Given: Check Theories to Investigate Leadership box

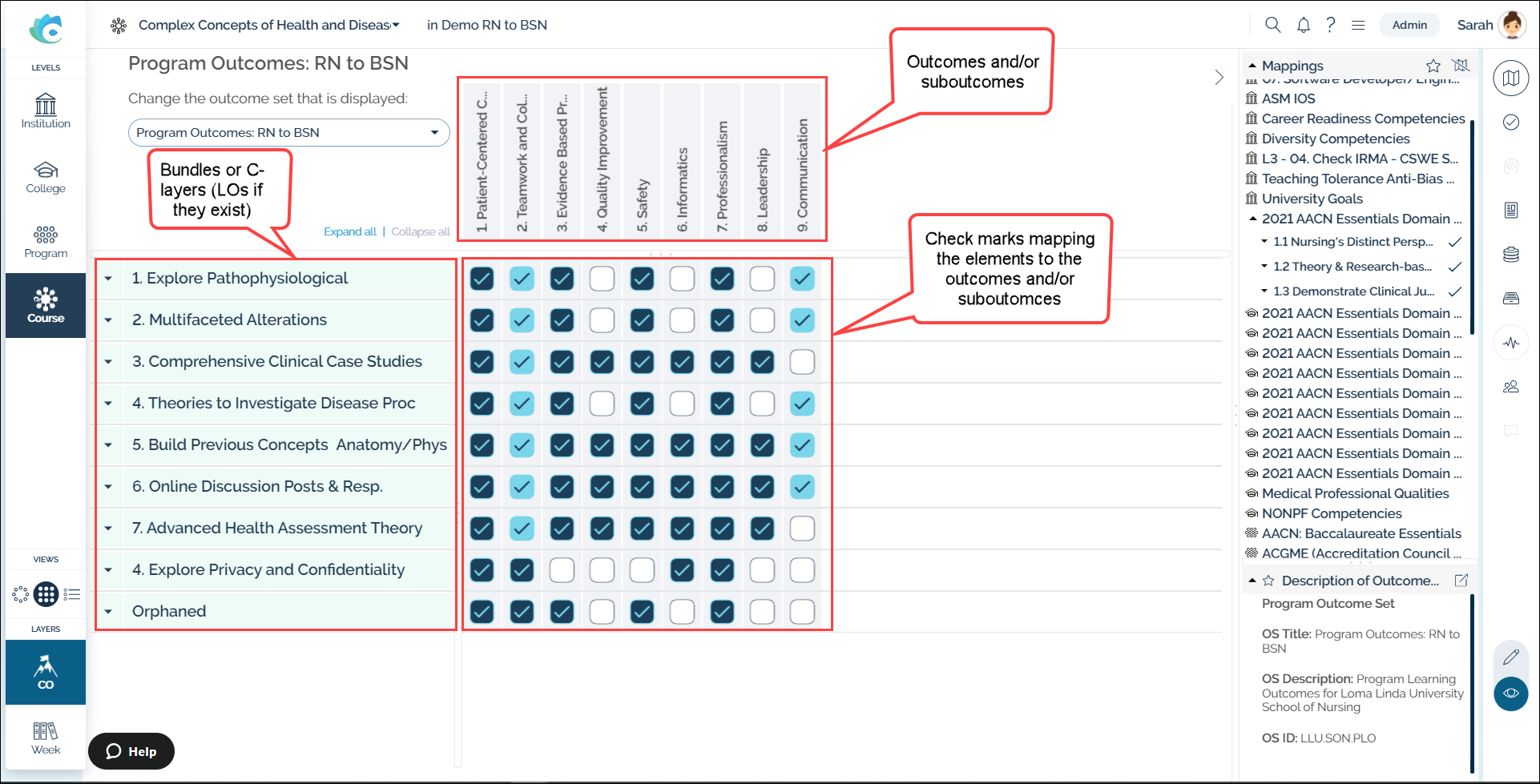Looking at the screenshot, I should pyautogui.click(x=762, y=404).
